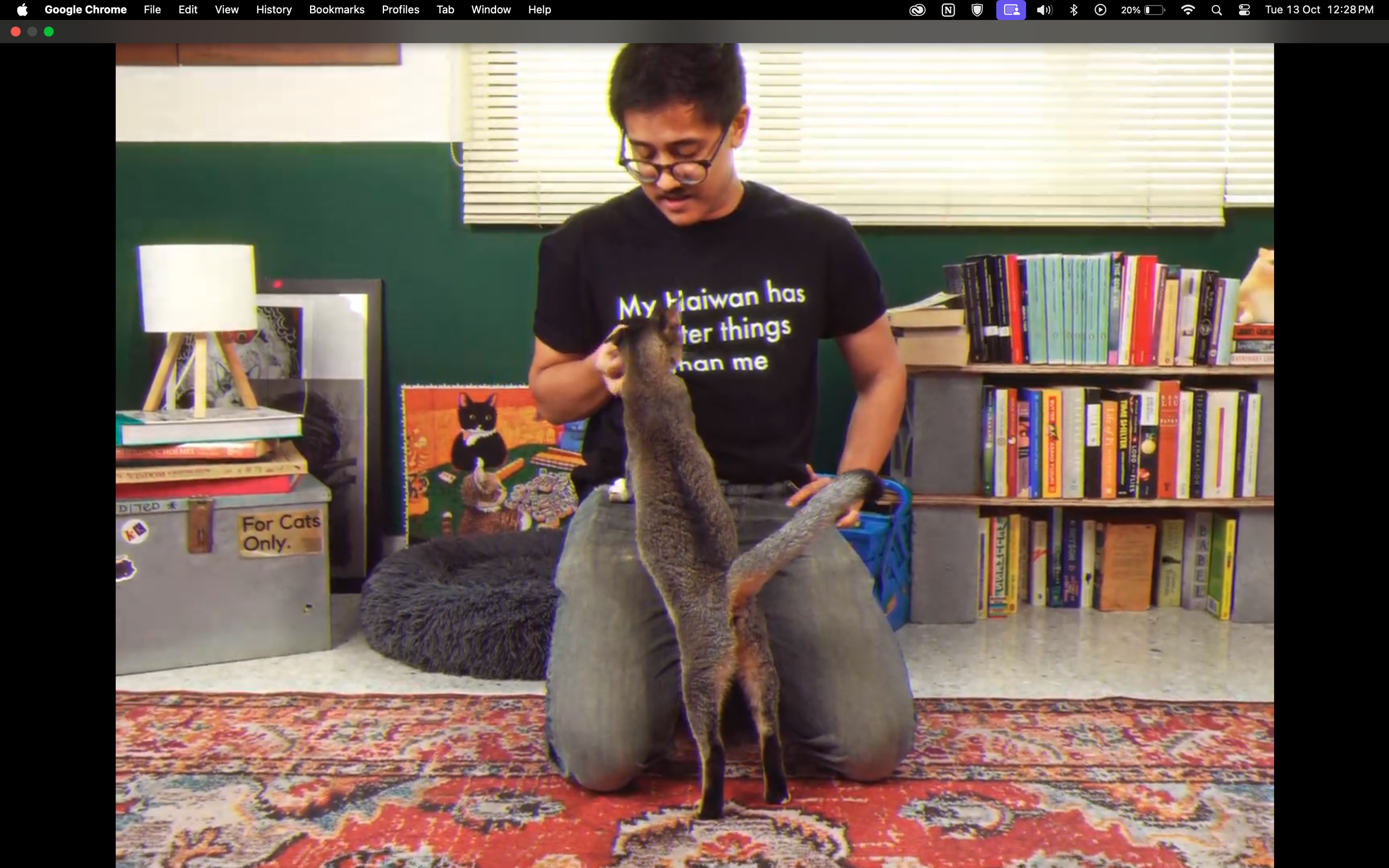Click the date and time clock
The width and height of the screenshot is (1389, 868).
(x=1319, y=10)
